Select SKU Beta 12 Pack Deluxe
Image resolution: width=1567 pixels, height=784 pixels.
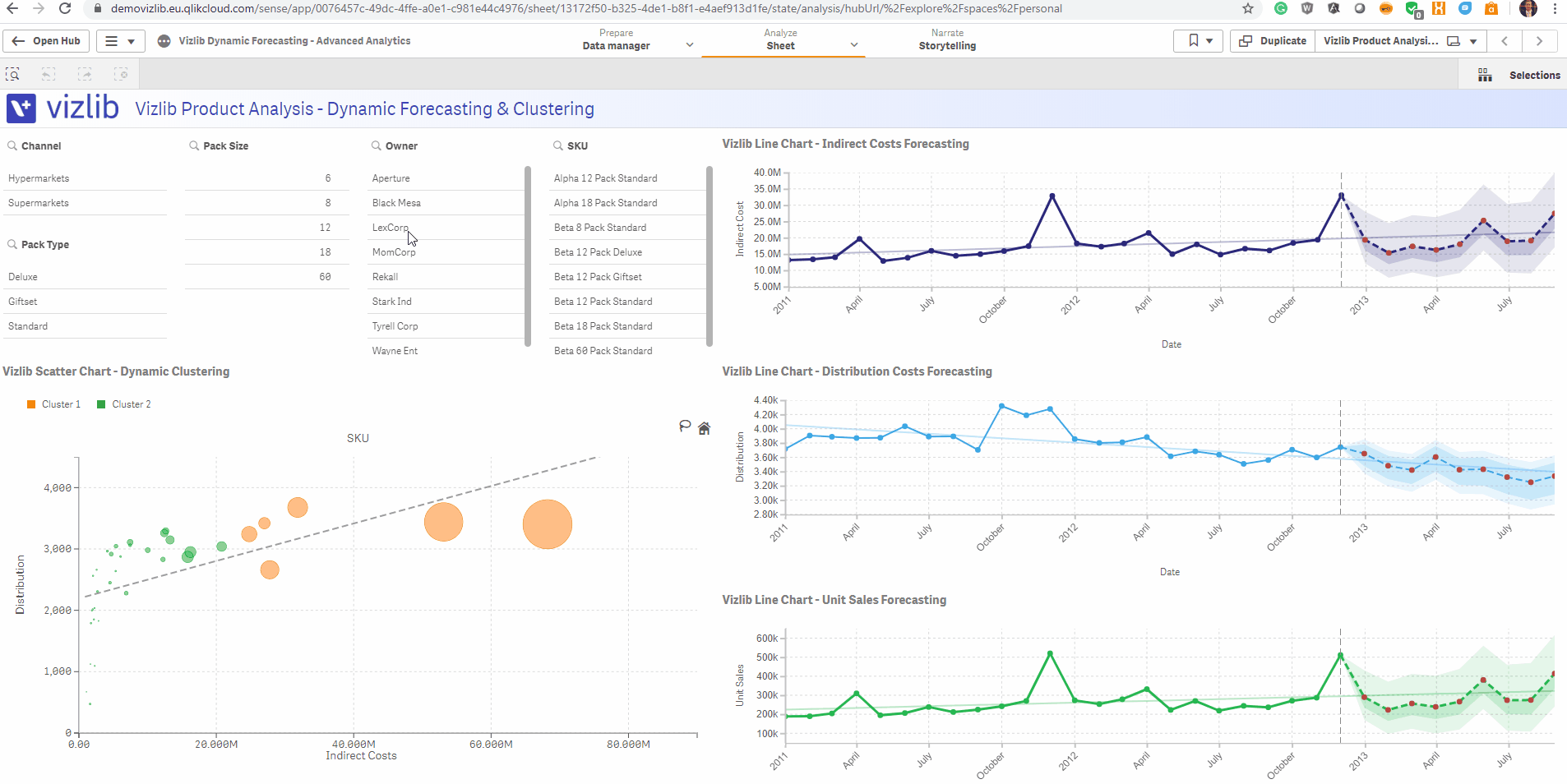click(x=627, y=252)
